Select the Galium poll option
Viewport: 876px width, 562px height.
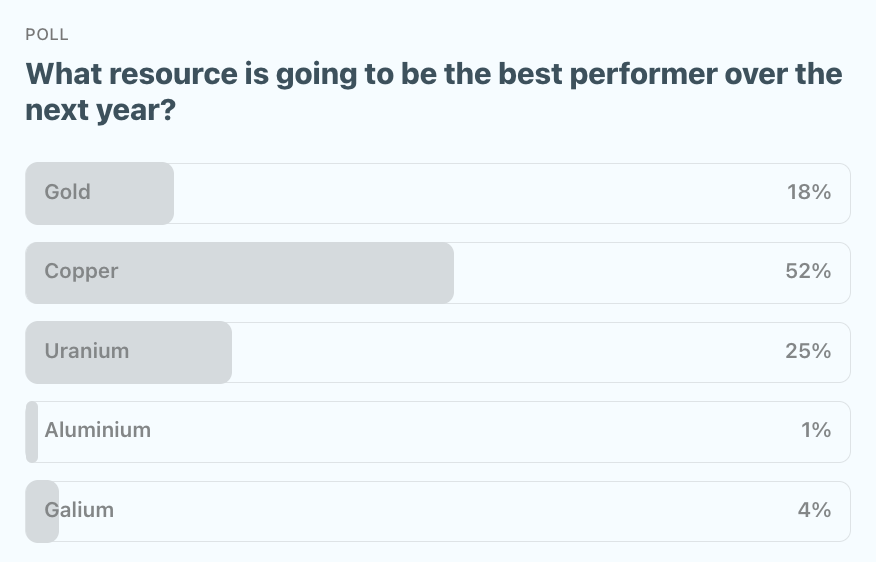point(437,511)
